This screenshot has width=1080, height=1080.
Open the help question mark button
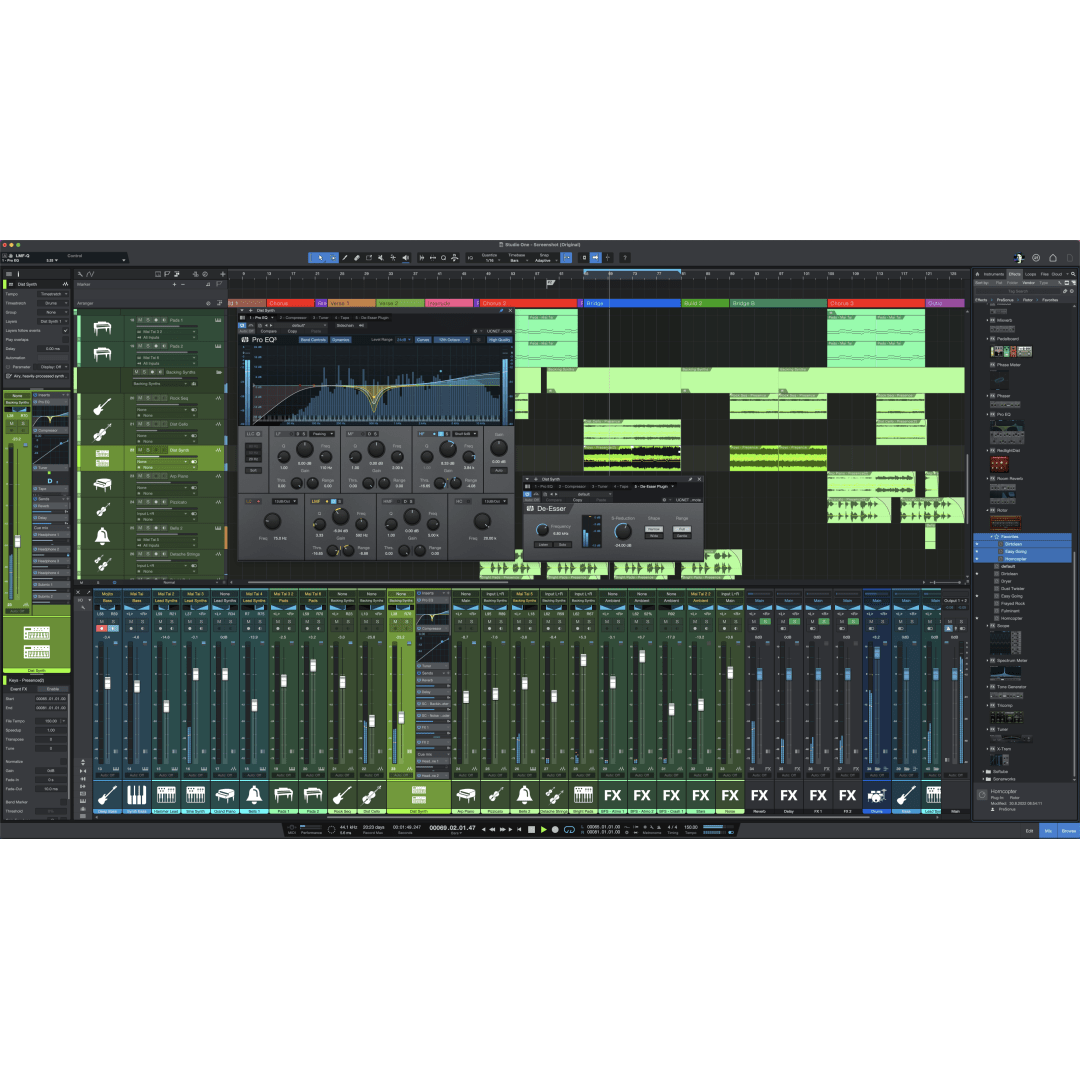(625, 258)
